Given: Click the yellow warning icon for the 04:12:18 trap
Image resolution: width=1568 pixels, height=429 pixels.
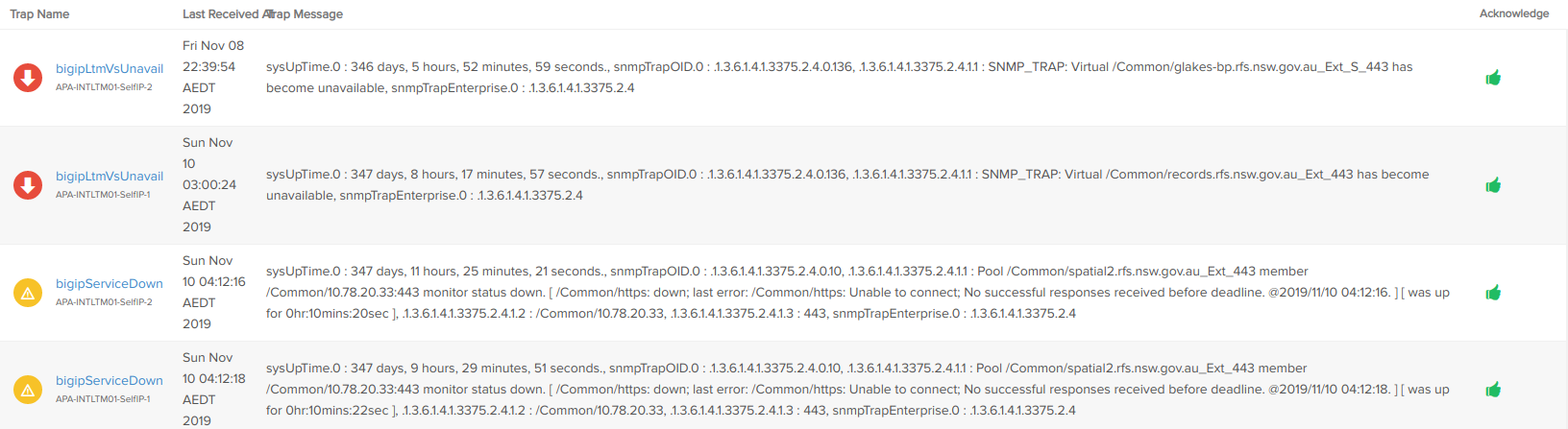Looking at the screenshot, I should [28, 390].
